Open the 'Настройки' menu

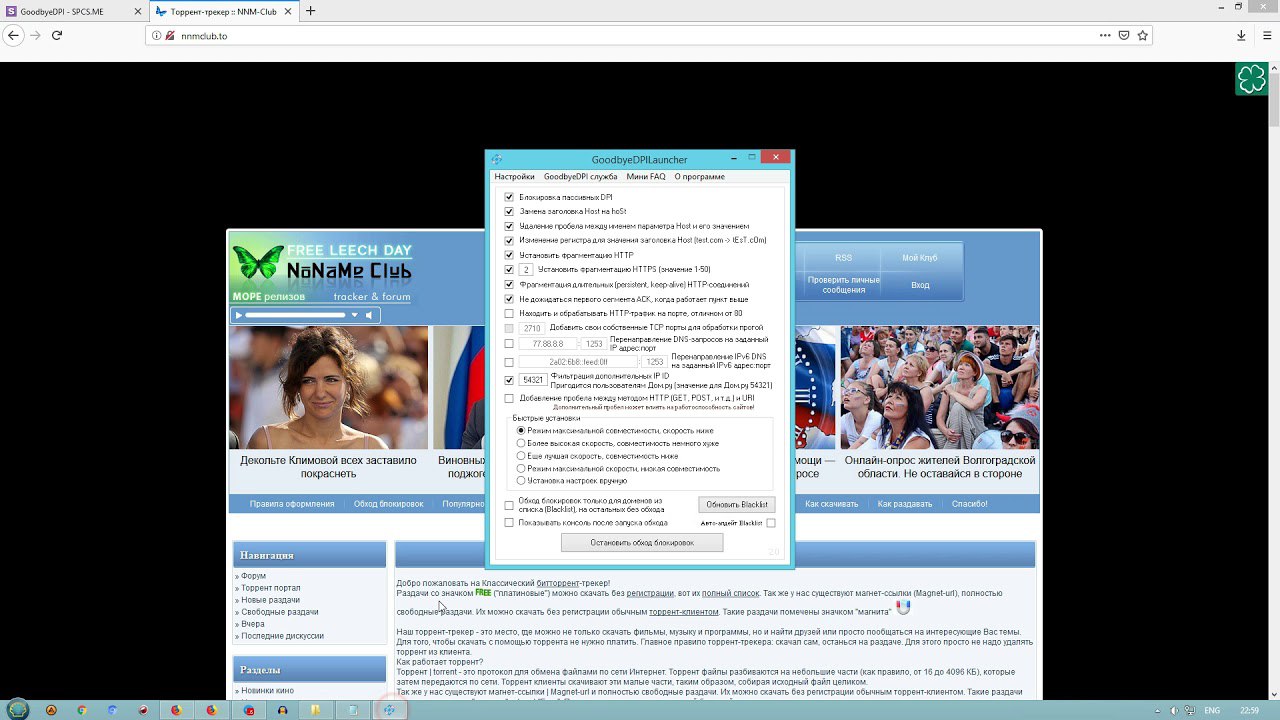[514, 176]
